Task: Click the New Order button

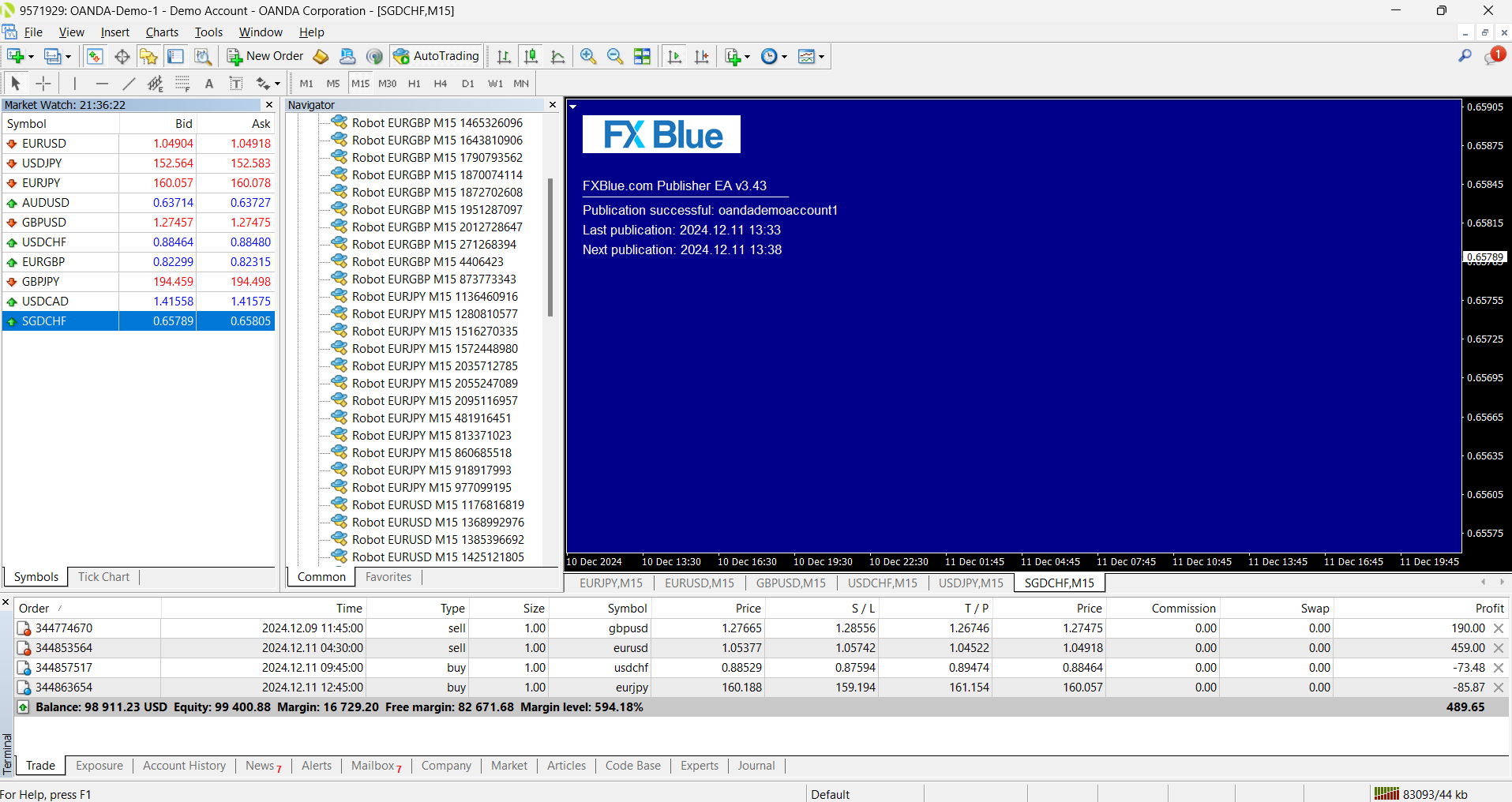Action: click(265, 56)
